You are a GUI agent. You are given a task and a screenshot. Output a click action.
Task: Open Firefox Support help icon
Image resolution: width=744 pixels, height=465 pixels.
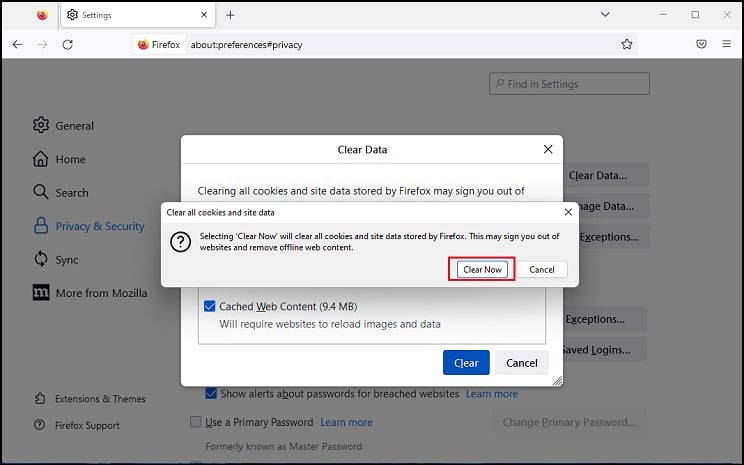point(40,425)
